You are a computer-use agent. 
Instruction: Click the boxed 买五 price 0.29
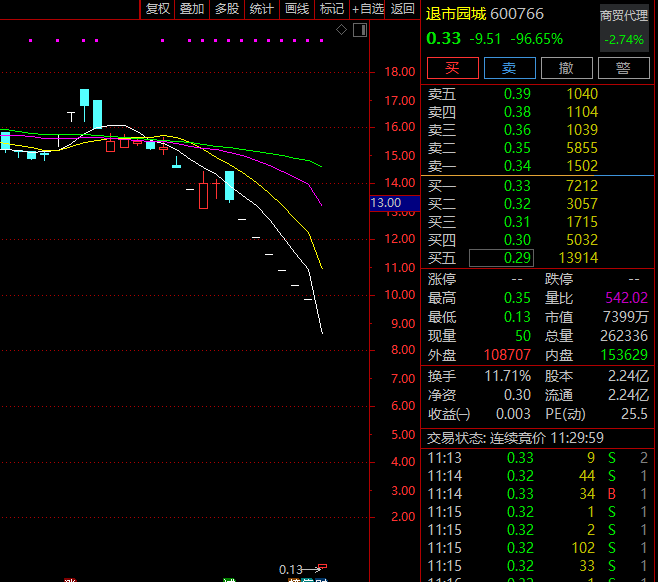501,258
